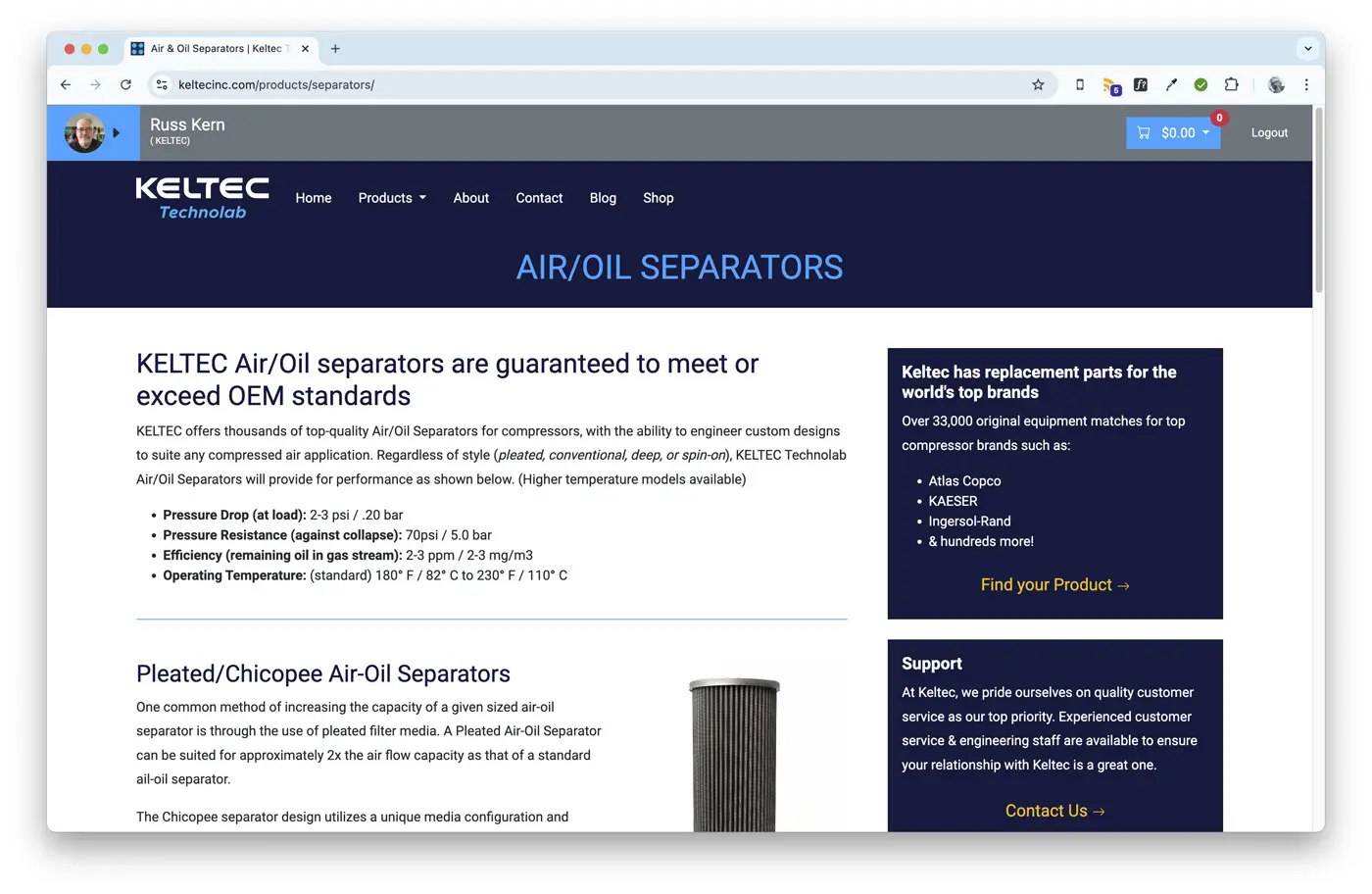Open the Blog page
This screenshot has width=1372, height=894.
pyautogui.click(x=603, y=198)
